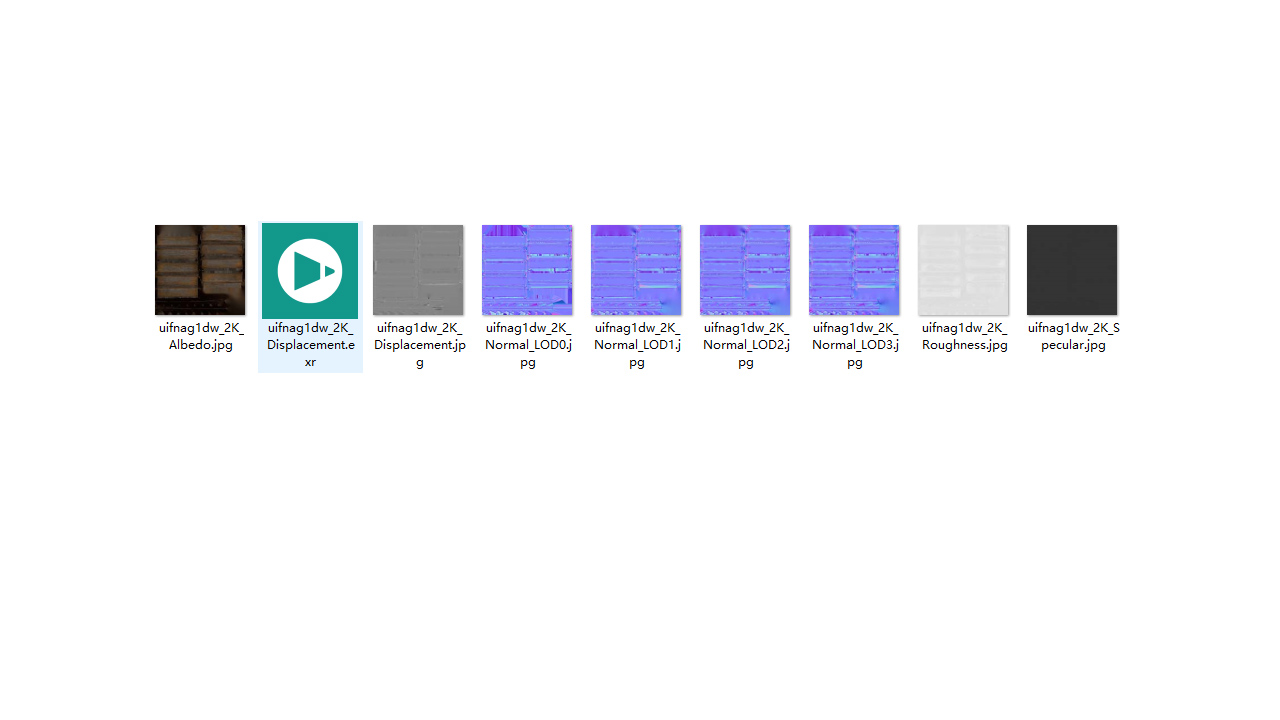Choose the Normal_LOD3 normal map thumbnail

854,270
